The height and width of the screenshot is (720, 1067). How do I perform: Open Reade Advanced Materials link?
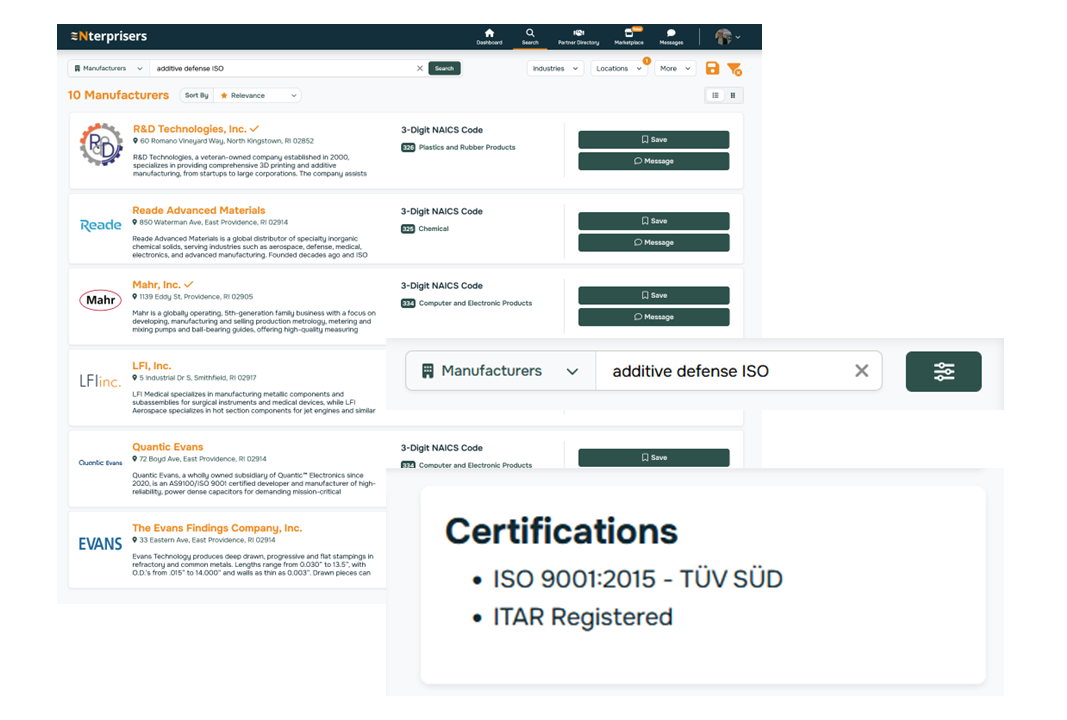pyautogui.click(x=199, y=210)
